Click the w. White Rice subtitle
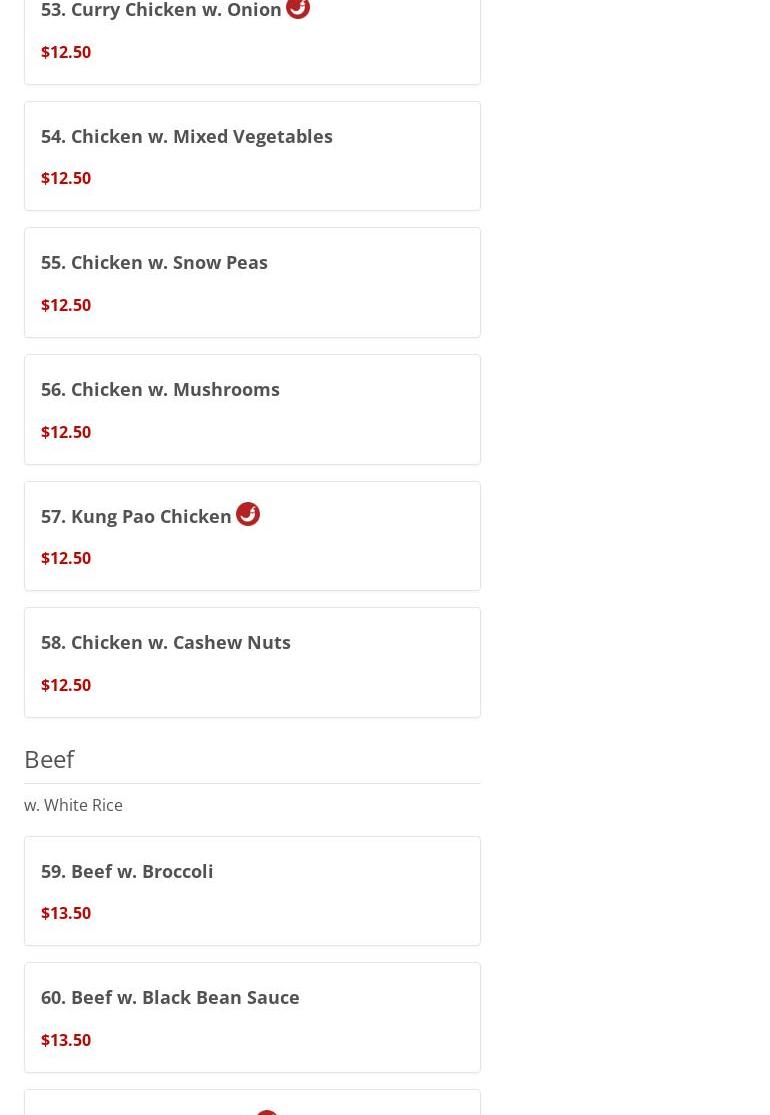This screenshot has height=1115, width=770. pos(73,805)
